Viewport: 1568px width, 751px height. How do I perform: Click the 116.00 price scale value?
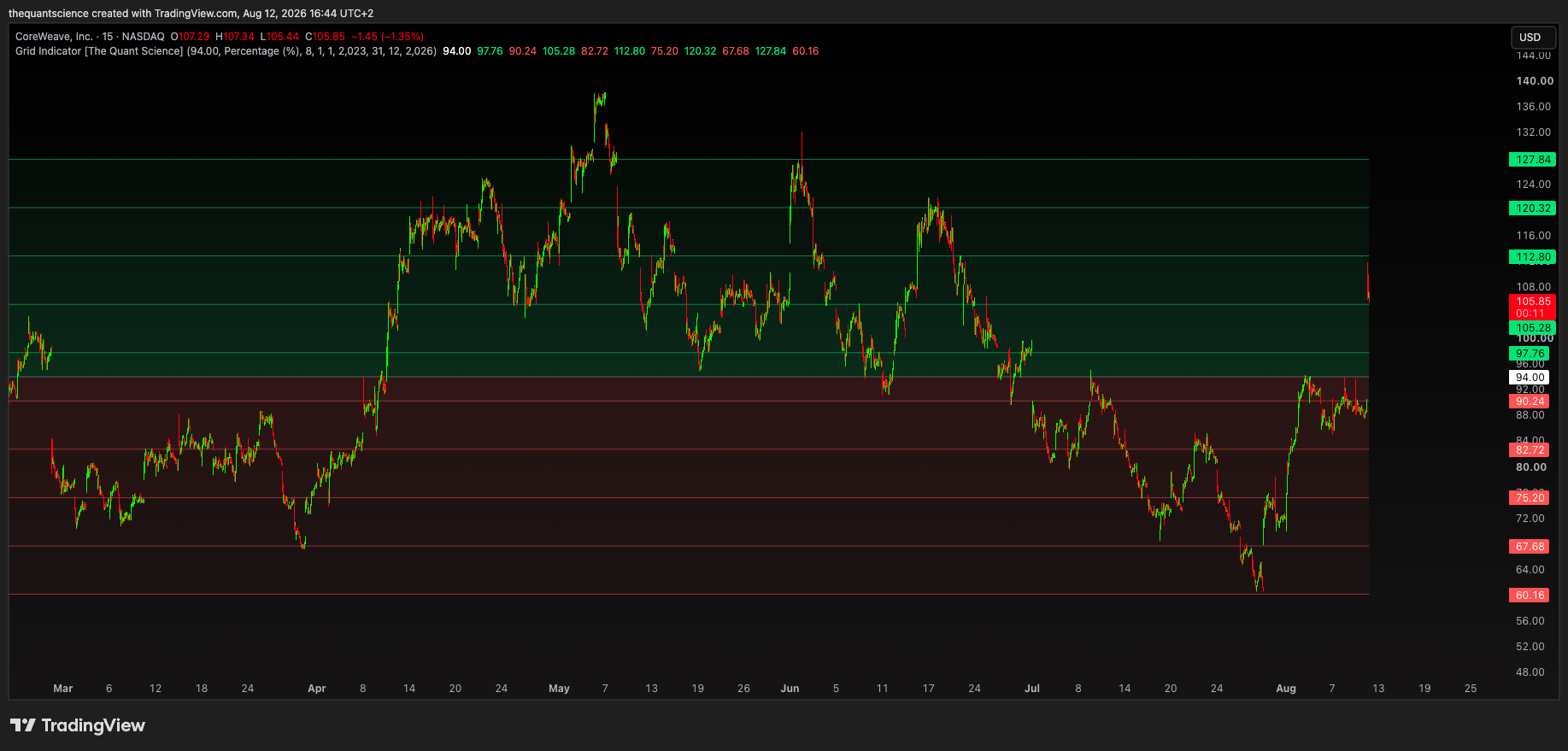click(1533, 236)
